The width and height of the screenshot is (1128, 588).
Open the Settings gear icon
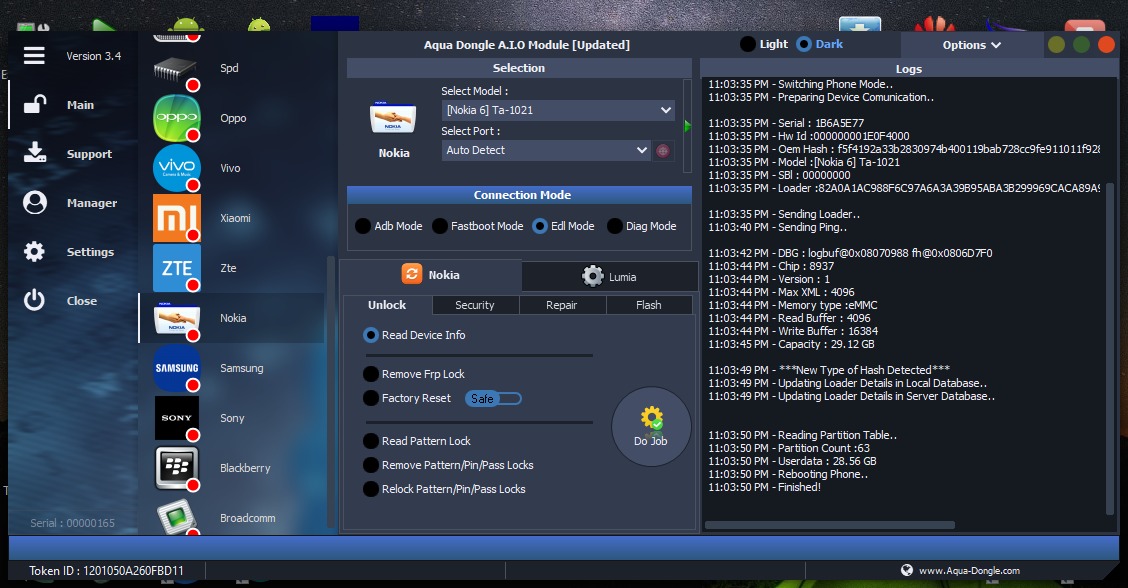coord(34,251)
